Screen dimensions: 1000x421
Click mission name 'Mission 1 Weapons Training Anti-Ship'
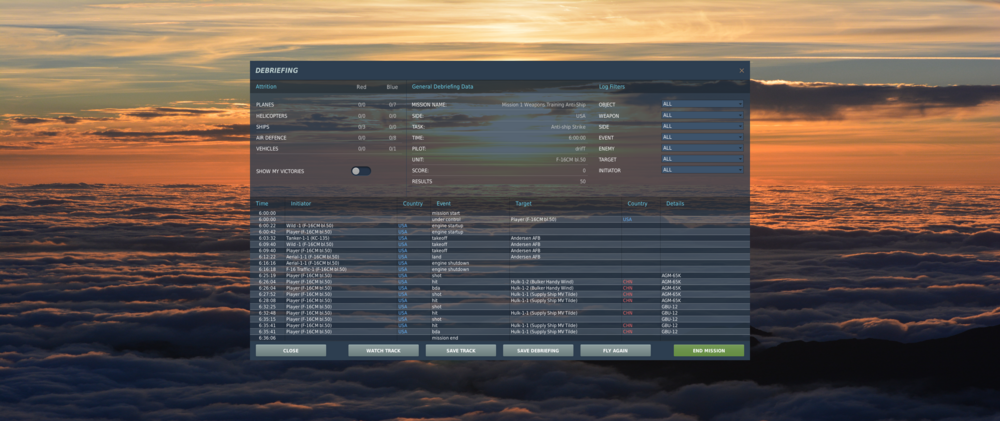pyautogui.click(x=544, y=105)
